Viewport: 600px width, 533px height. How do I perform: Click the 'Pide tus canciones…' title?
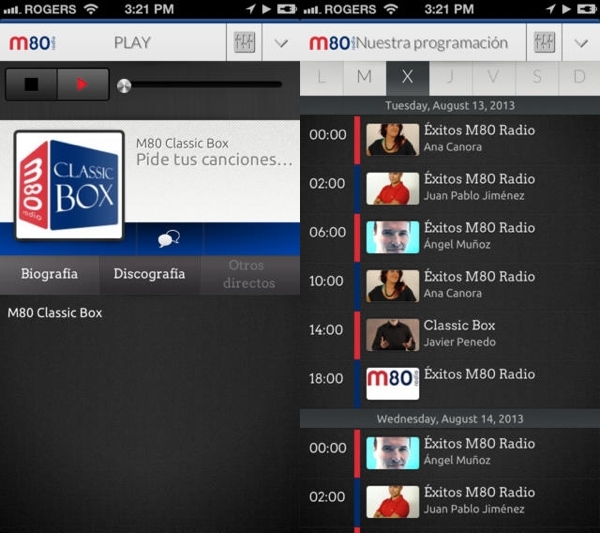[214, 160]
